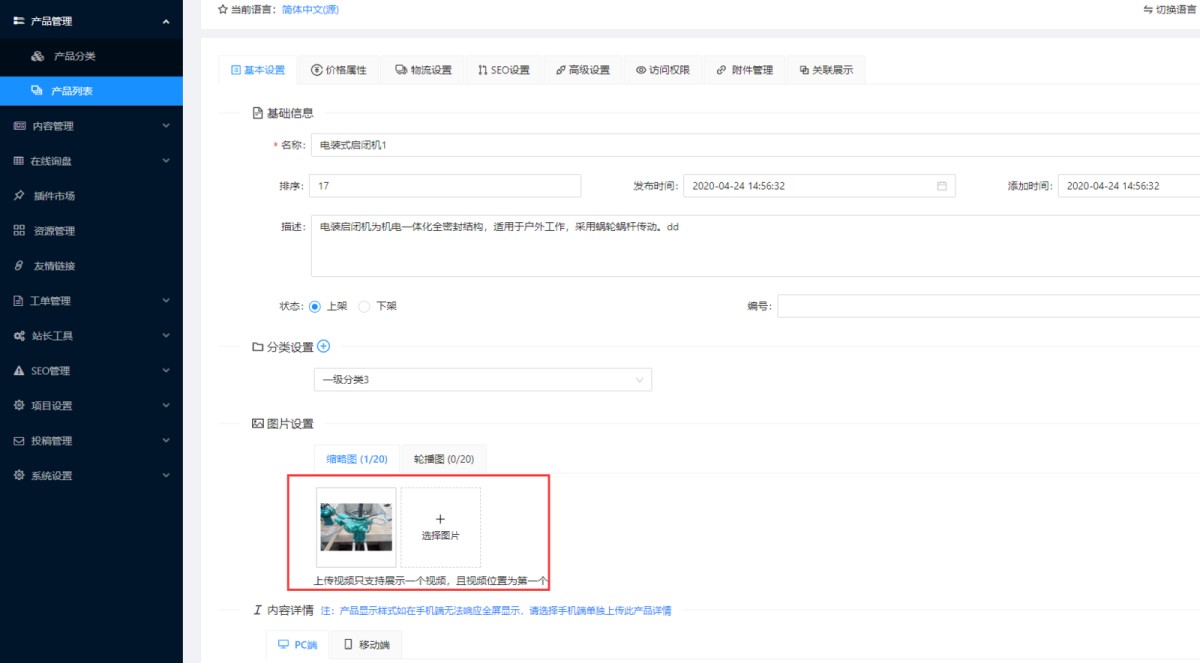The image size is (1200, 663).
Task: Click the 切换语言 switch icon
Action: point(1147,9)
